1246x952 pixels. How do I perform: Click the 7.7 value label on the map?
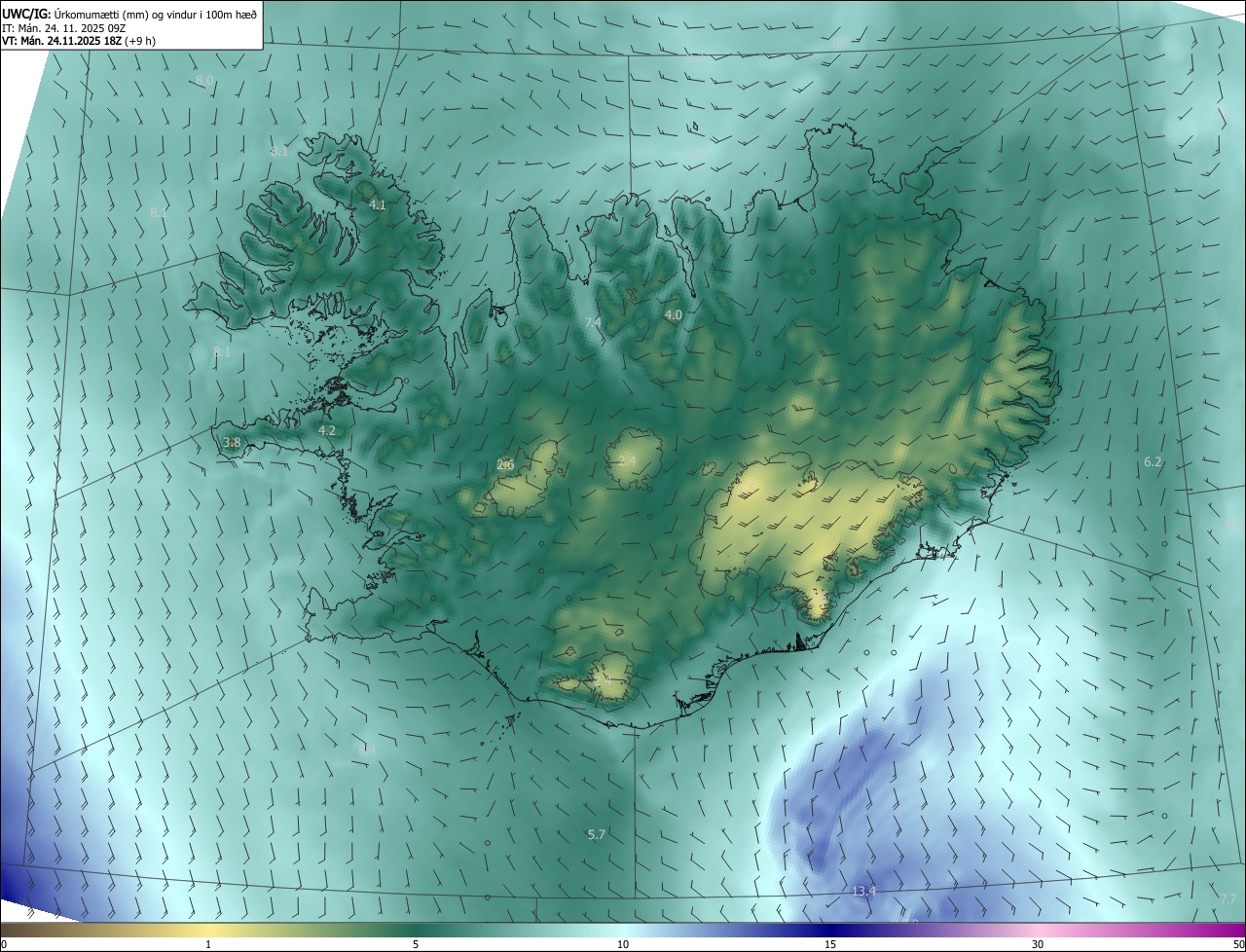(1228, 897)
